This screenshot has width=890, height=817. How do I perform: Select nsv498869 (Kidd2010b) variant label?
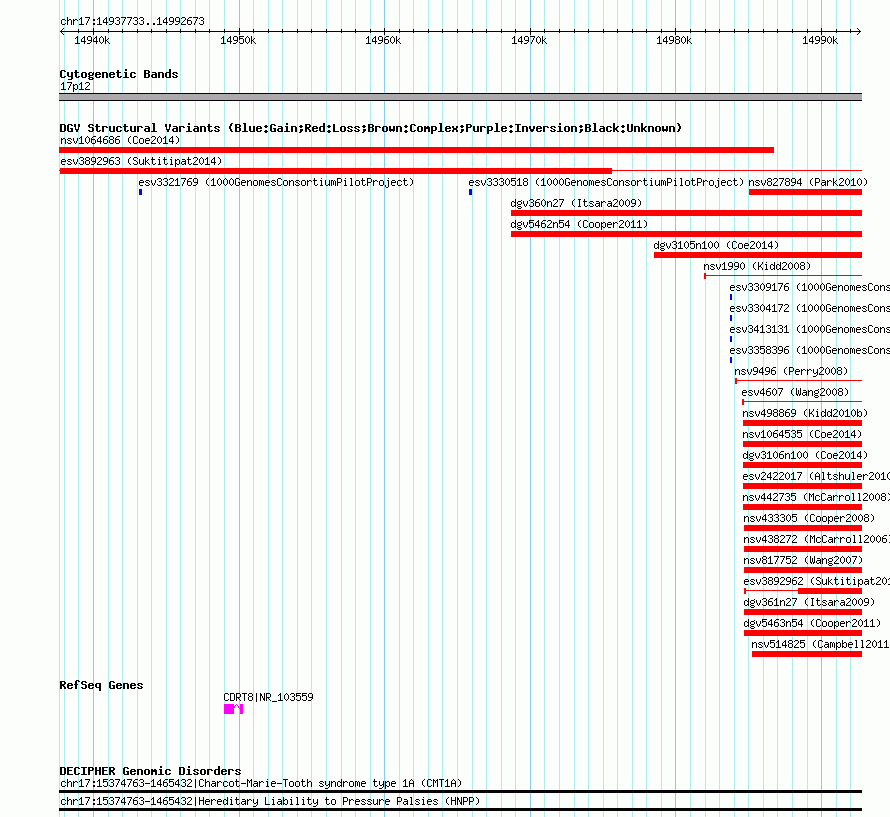pos(805,413)
